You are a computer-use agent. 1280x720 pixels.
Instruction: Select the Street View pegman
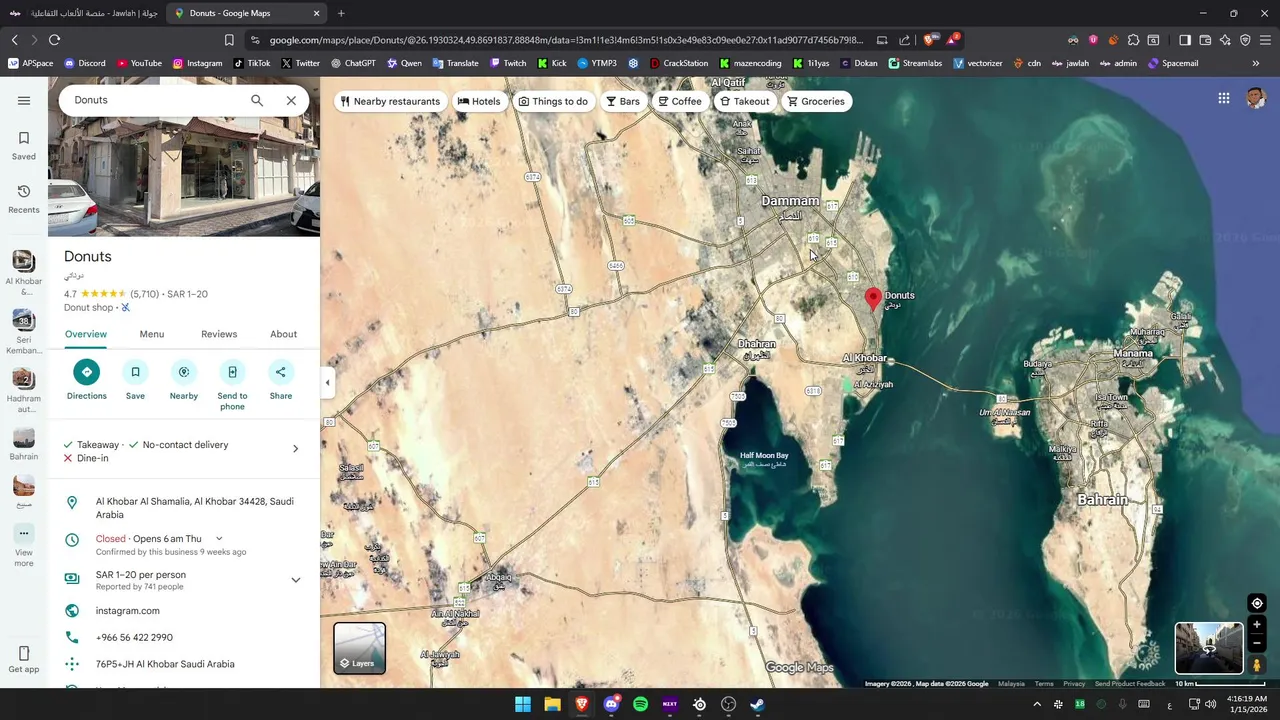1257,665
